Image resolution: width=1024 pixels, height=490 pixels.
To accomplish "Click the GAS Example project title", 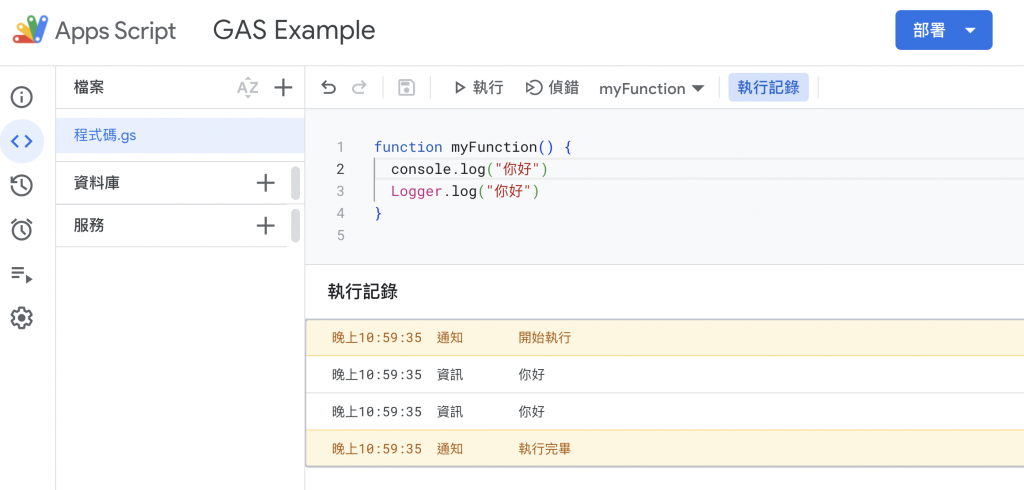I will (x=294, y=30).
